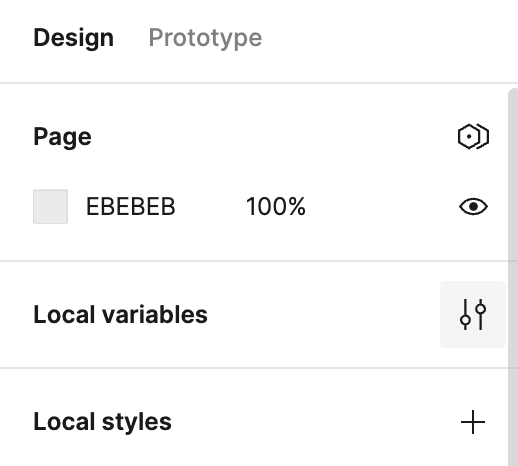The image size is (518, 466).
Task: Apply a color variable using Page hexagon icon
Action: click(x=473, y=136)
